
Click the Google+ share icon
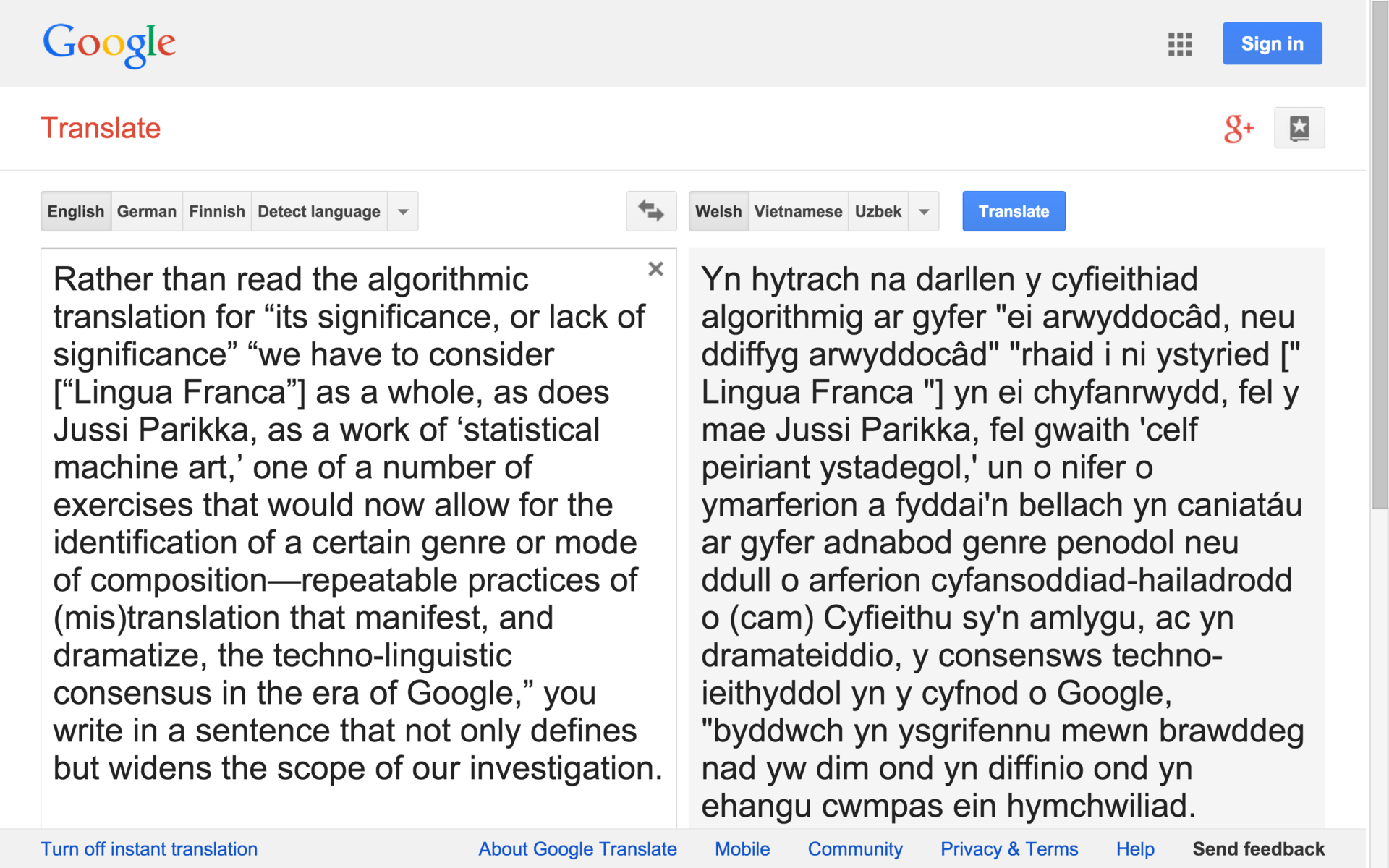[x=1238, y=129]
